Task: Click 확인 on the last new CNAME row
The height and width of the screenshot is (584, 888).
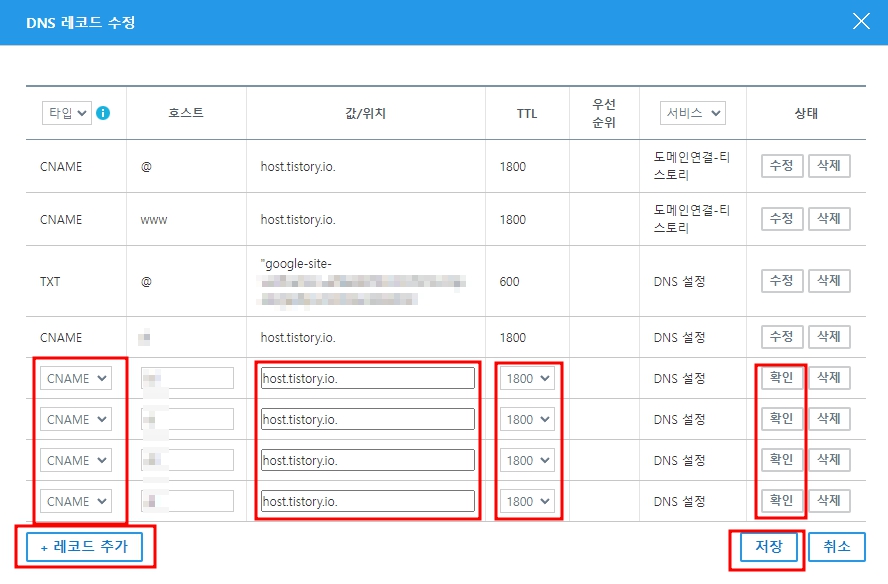Action: pyautogui.click(x=781, y=501)
